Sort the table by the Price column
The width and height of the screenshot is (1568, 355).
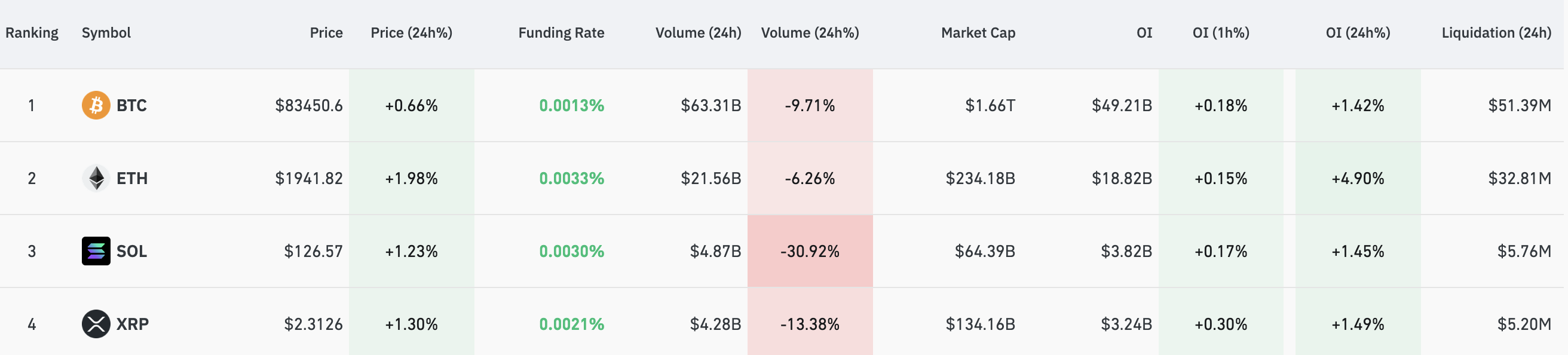click(326, 33)
